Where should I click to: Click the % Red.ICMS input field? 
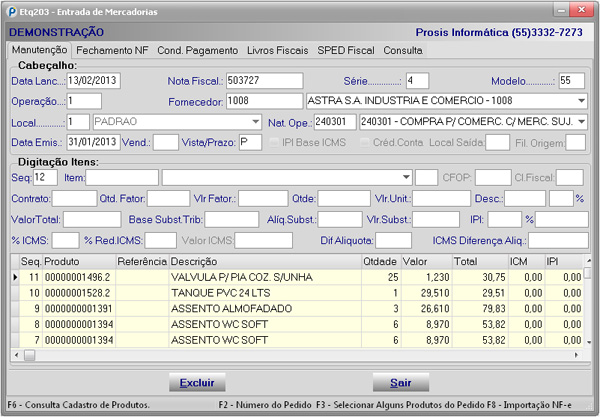[160, 241]
